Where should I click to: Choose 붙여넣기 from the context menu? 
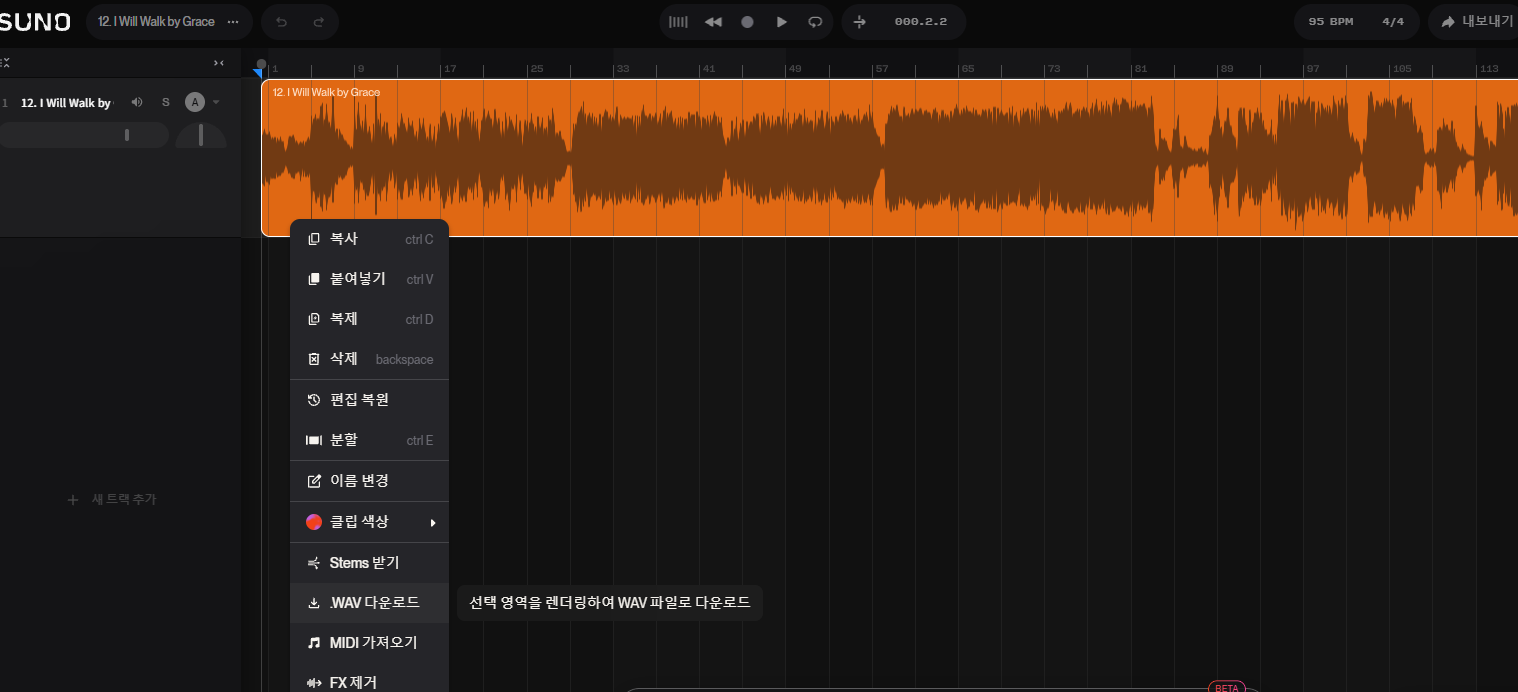(x=369, y=279)
